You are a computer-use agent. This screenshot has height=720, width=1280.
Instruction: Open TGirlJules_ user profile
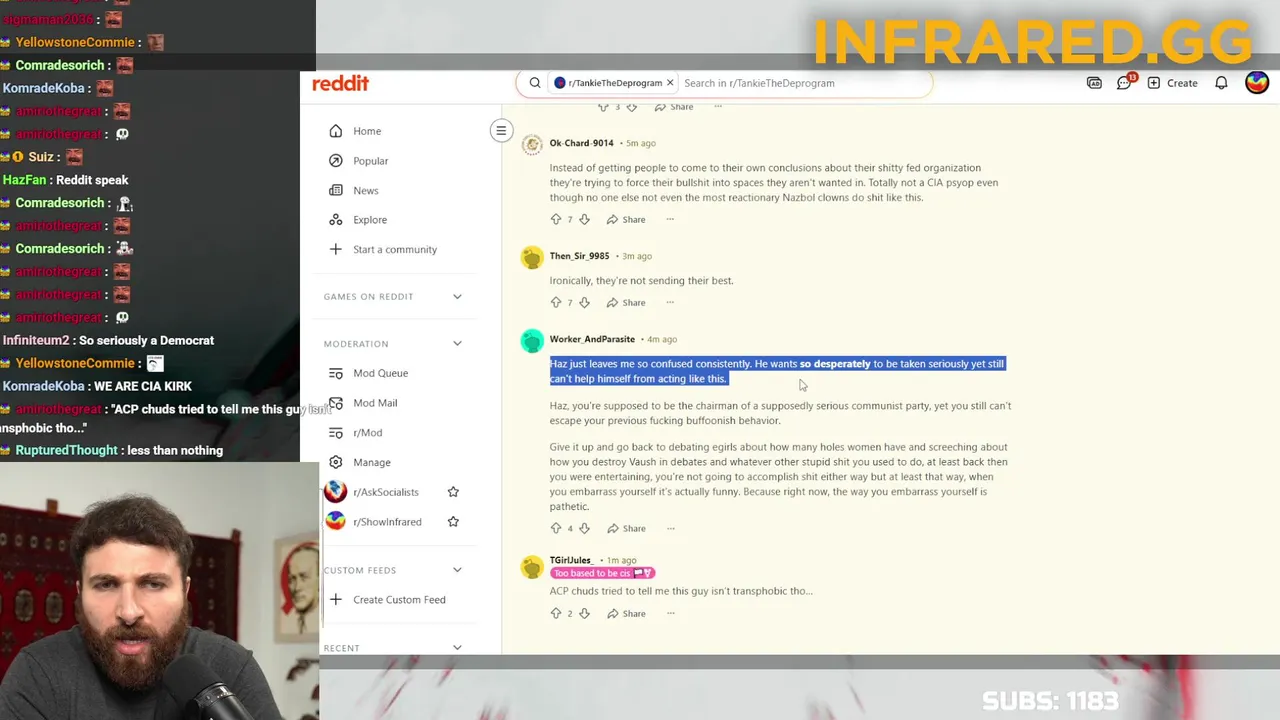coord(571,560)
